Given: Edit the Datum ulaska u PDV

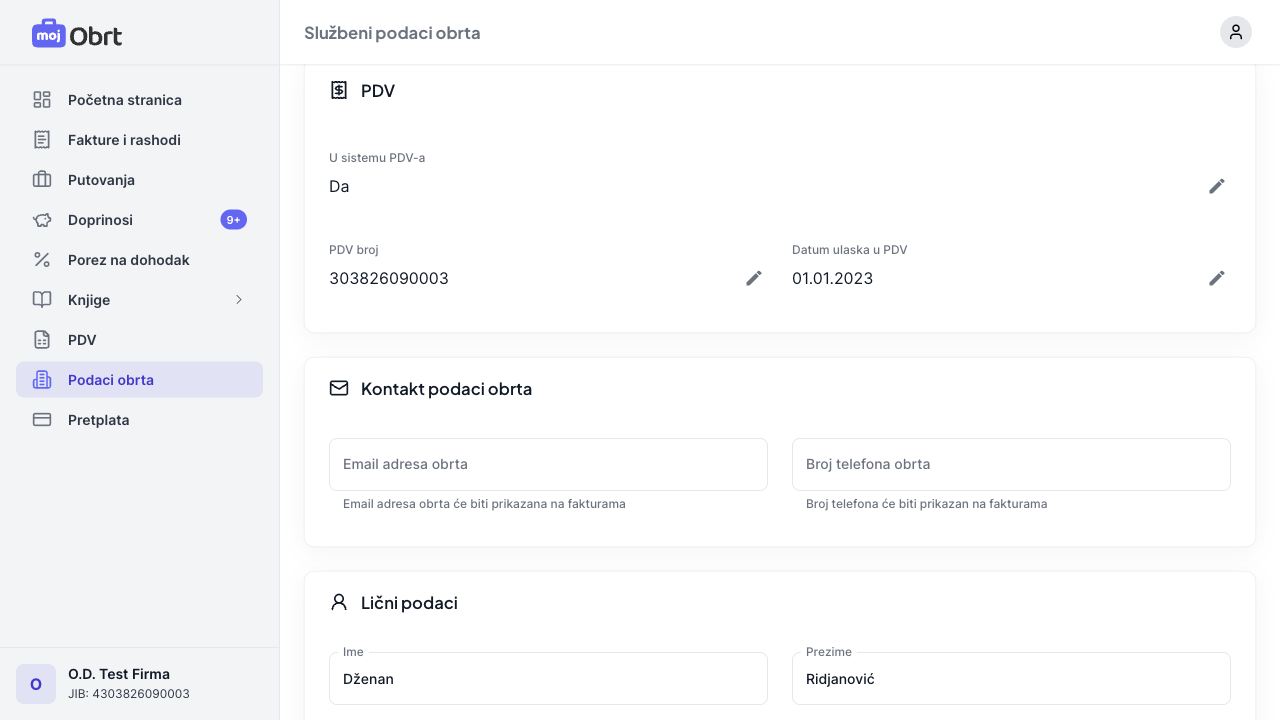Looking at the screenshot, I should (1216, 278).
